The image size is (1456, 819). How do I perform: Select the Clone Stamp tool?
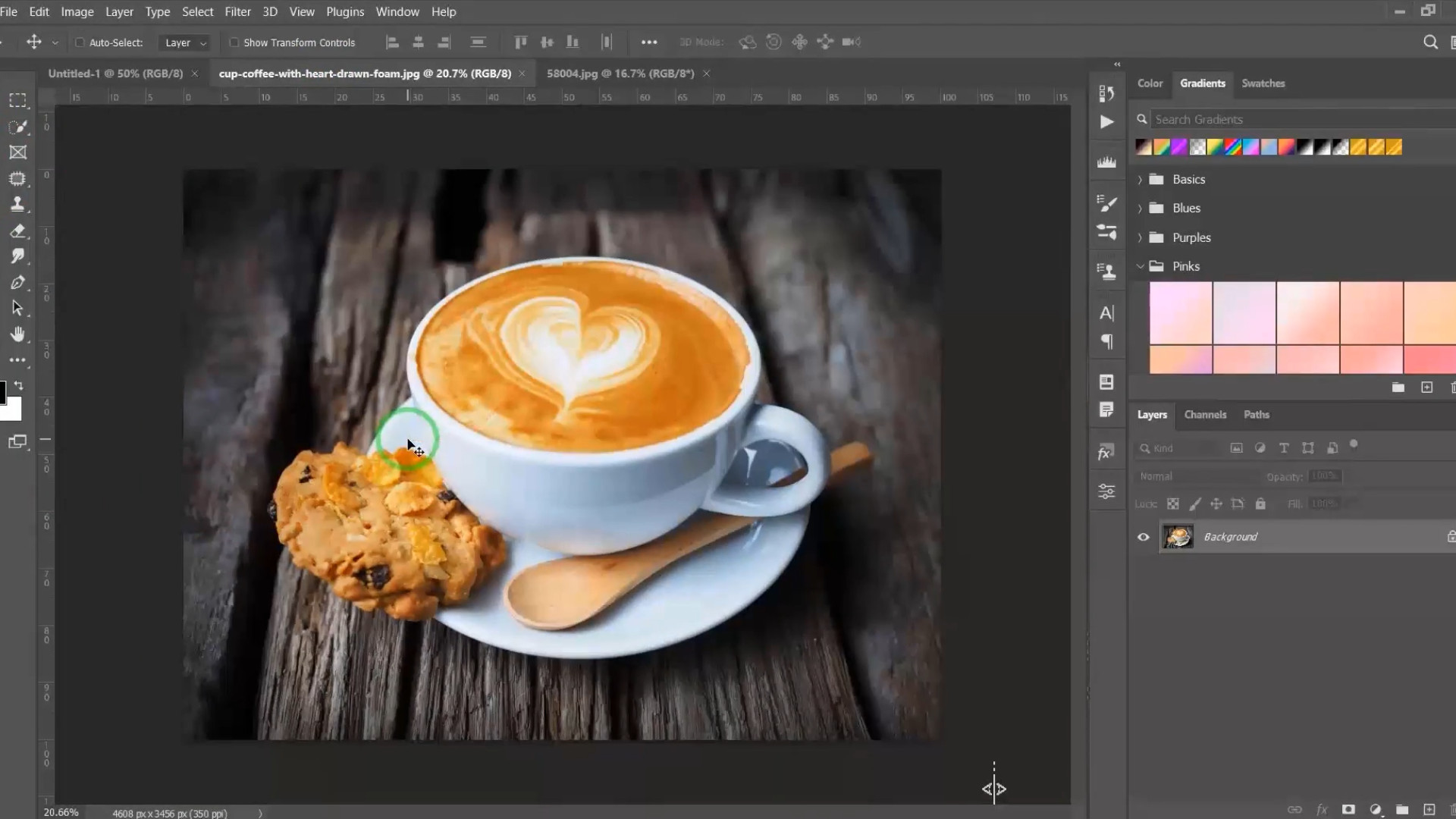pos(17,204)
